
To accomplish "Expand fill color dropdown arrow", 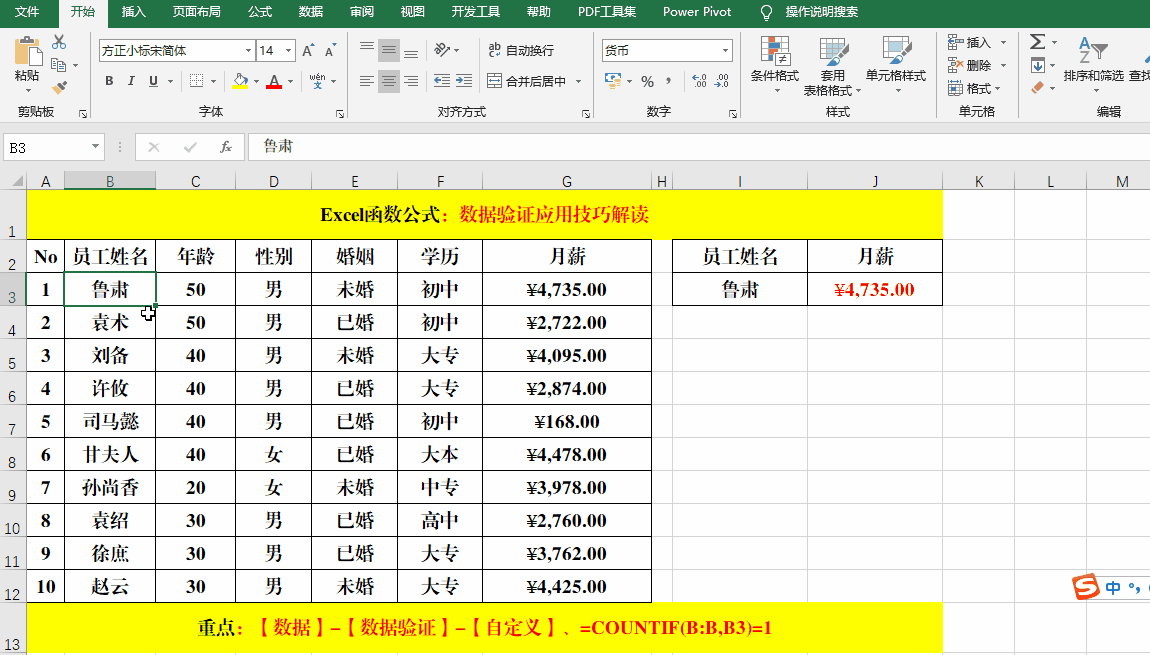I will click(256, 81).
